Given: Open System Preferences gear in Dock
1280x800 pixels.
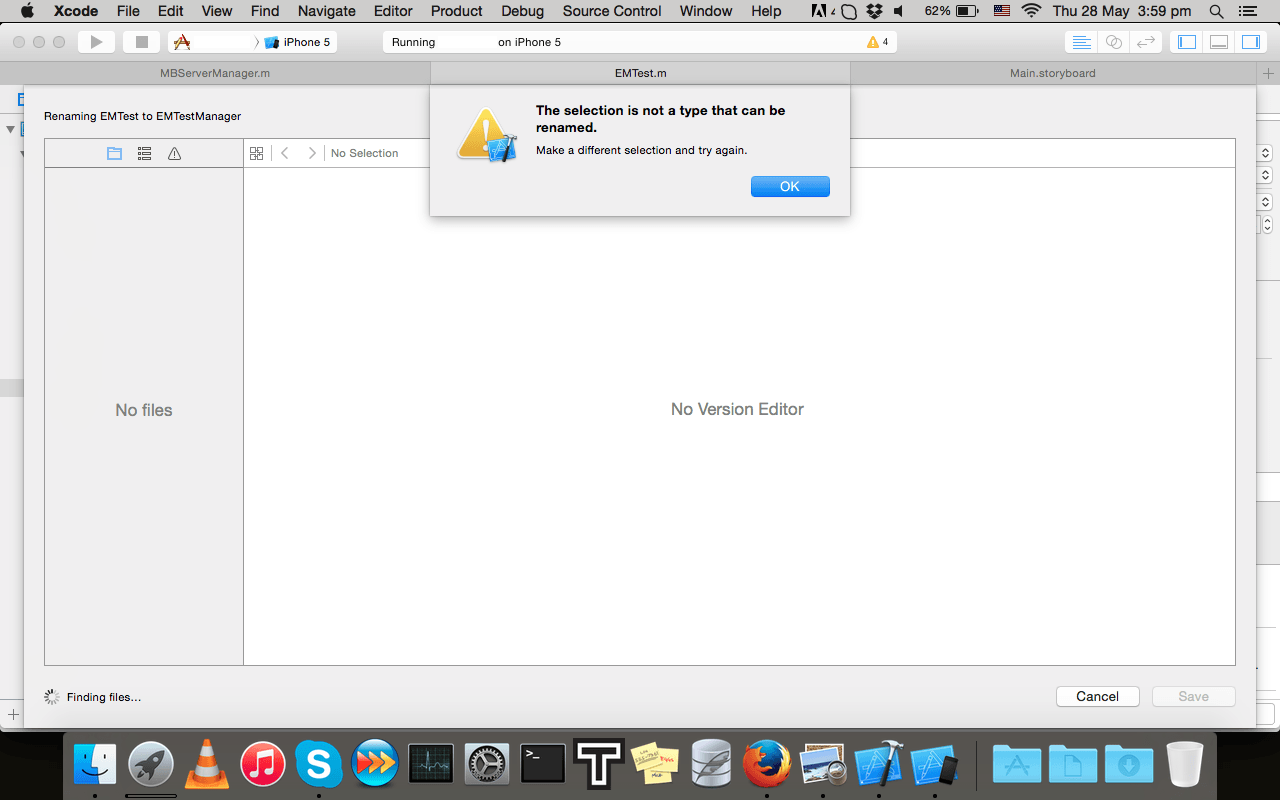Looking at the screenshot, I should 487,765.
